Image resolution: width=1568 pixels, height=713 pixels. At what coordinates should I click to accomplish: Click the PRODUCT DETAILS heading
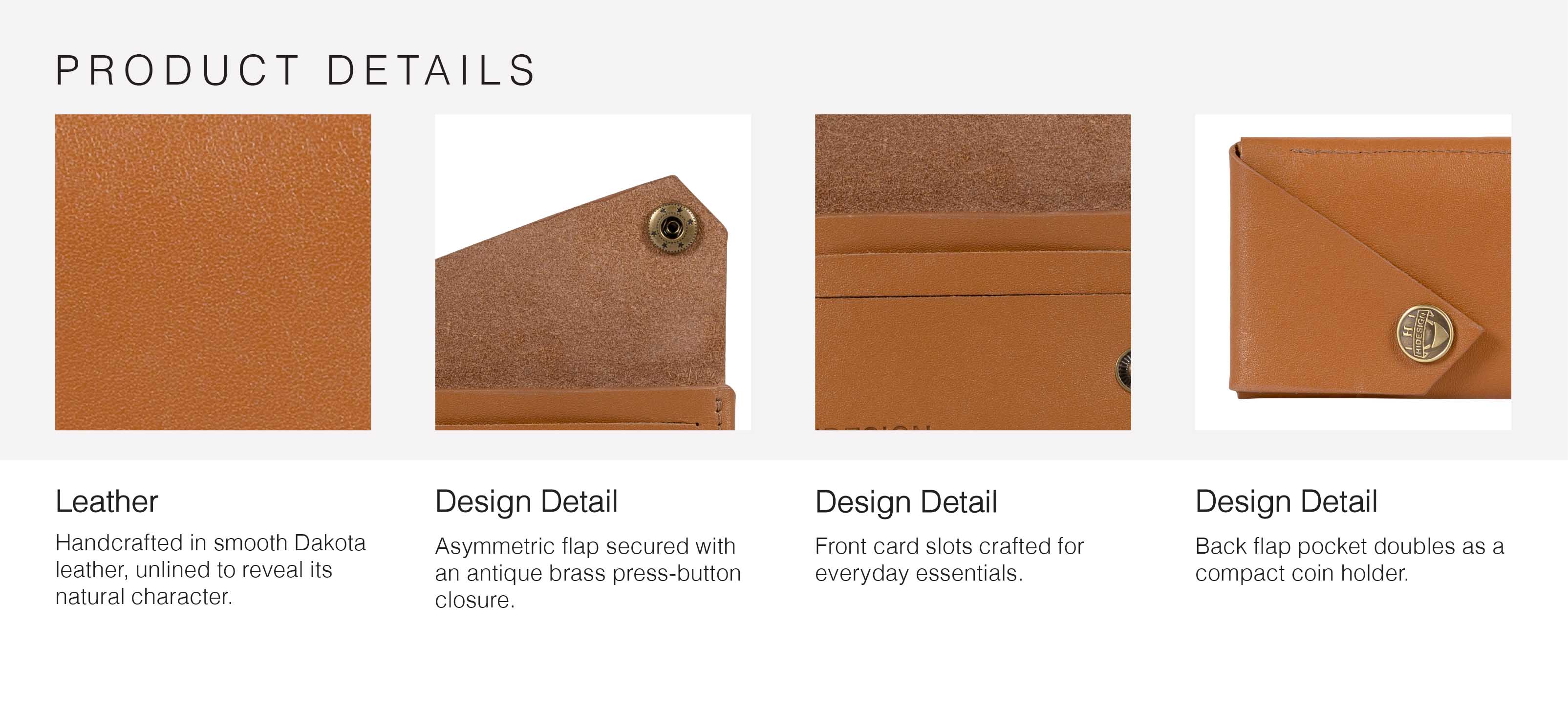click(x=296, y=71)
